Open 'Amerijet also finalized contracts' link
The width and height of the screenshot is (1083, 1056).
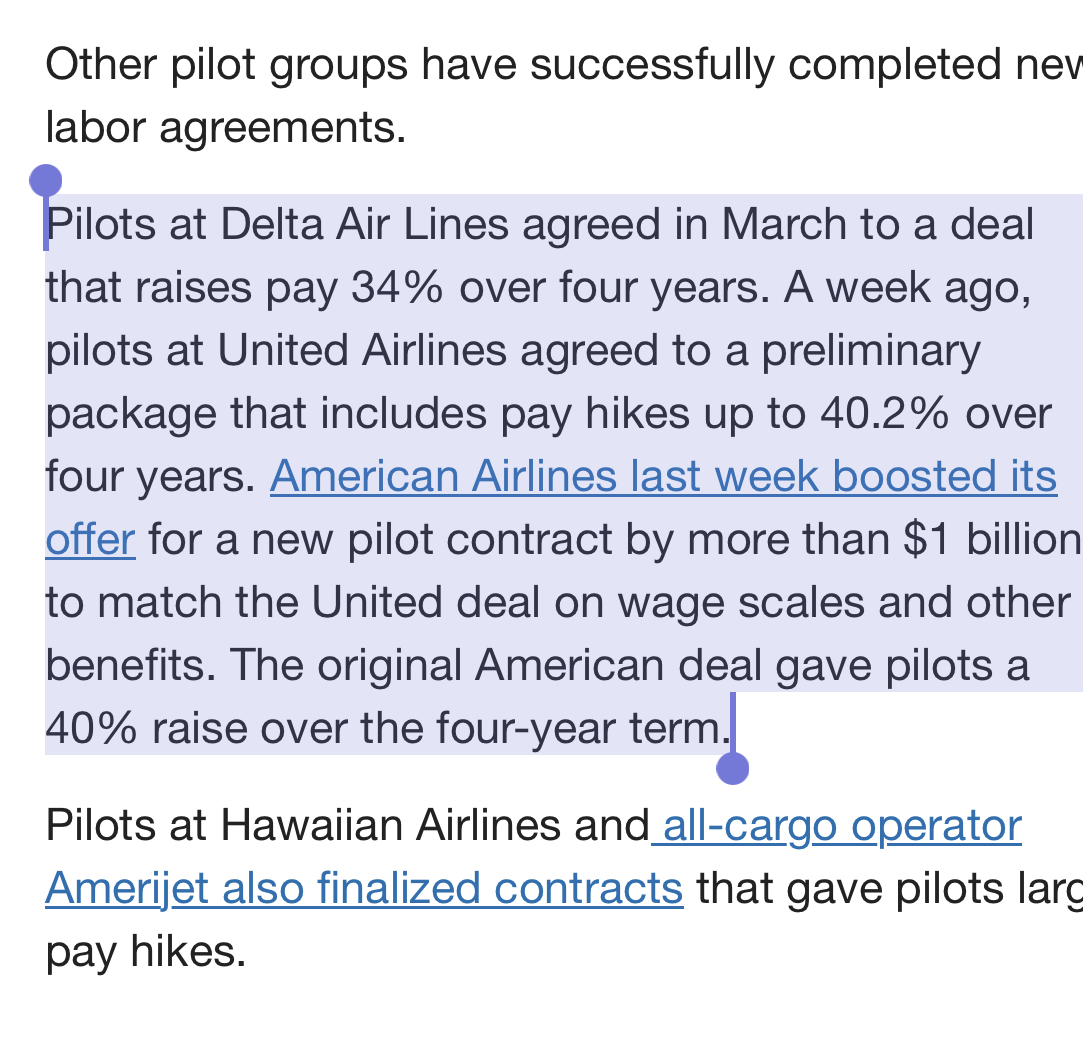point(364,888)
